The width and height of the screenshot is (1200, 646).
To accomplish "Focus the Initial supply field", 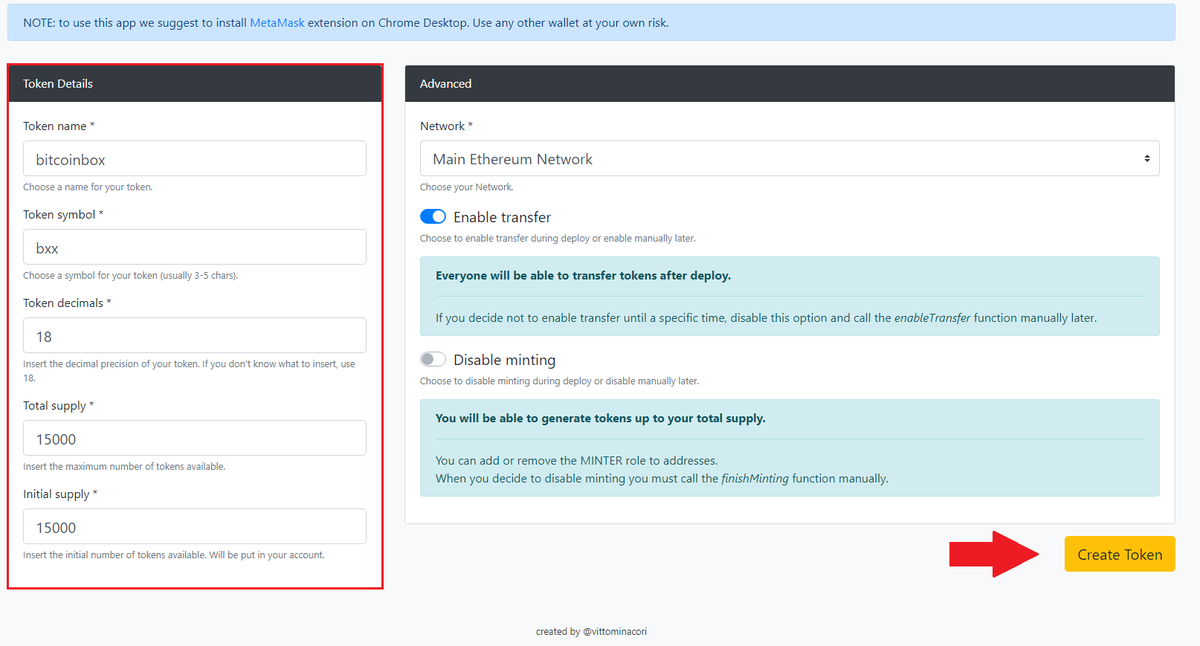I will [x=194, y=527].
